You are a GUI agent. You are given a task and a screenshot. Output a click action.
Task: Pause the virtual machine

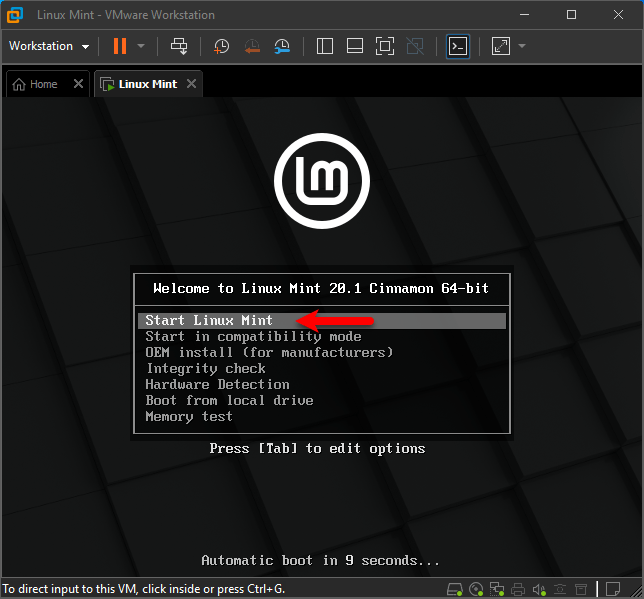120,46
